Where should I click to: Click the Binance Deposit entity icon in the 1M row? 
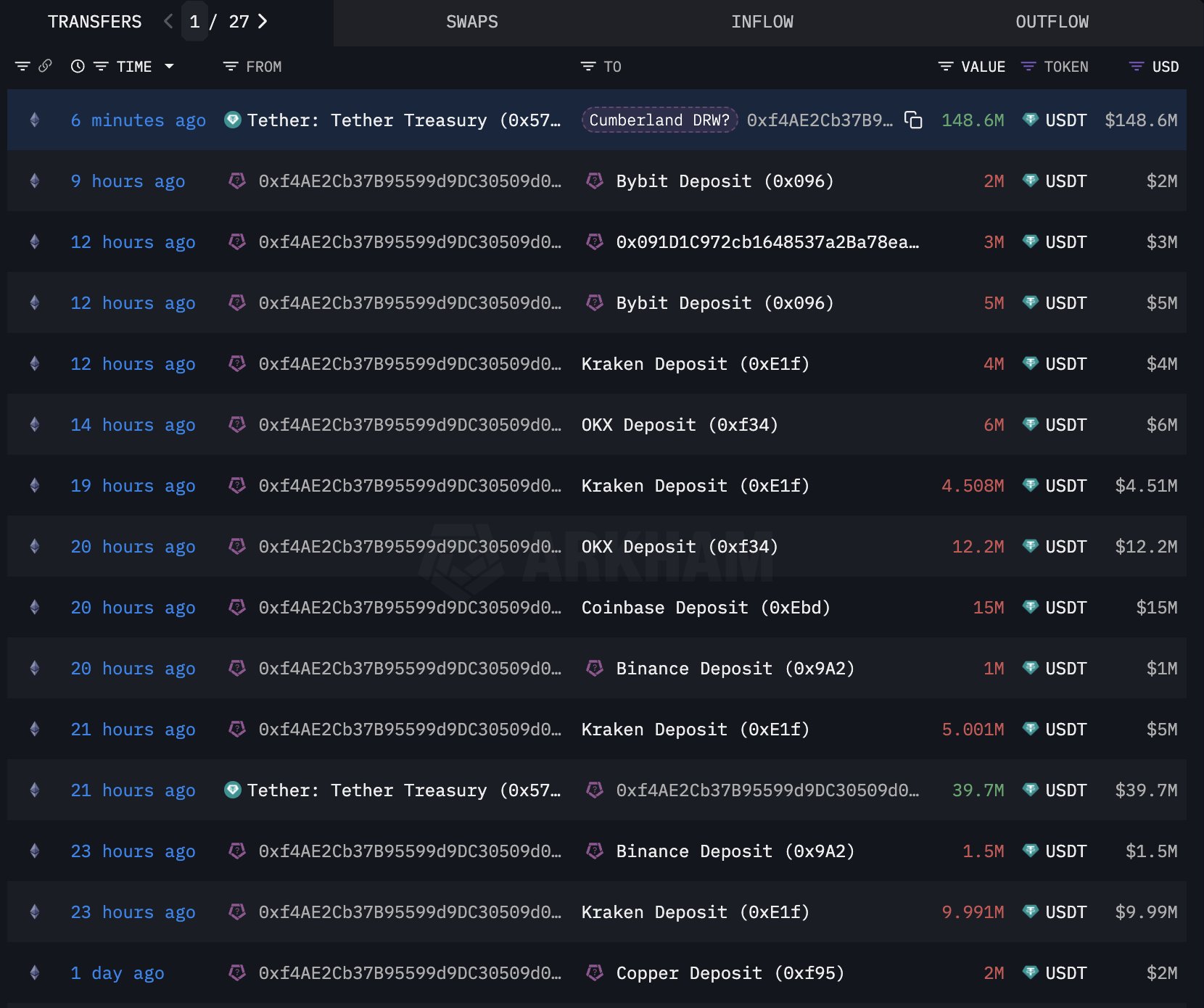click(x=595, y=668)
